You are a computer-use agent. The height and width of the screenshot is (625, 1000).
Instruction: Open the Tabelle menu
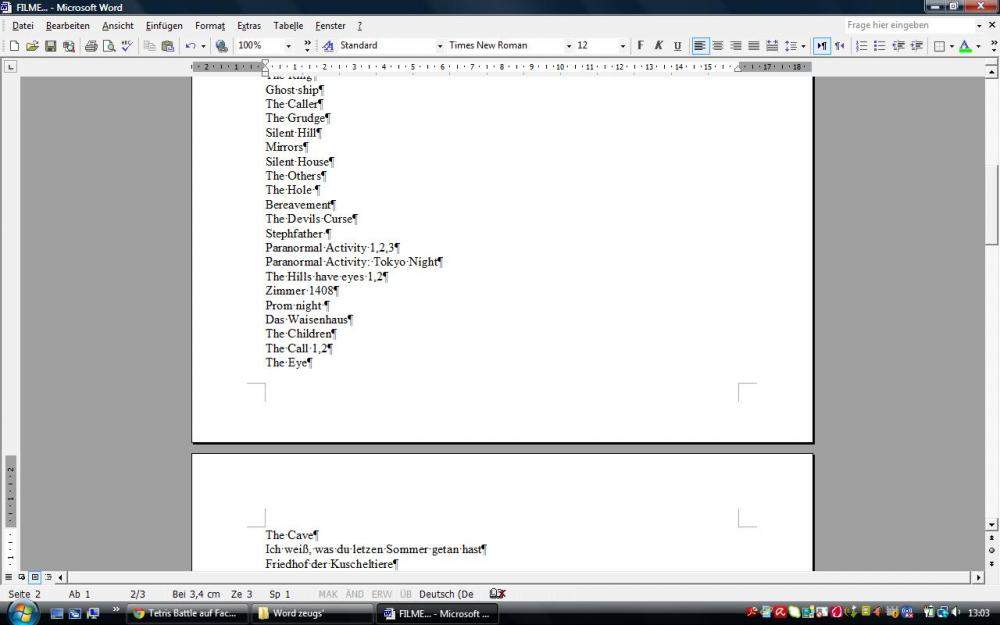(288, 26)
